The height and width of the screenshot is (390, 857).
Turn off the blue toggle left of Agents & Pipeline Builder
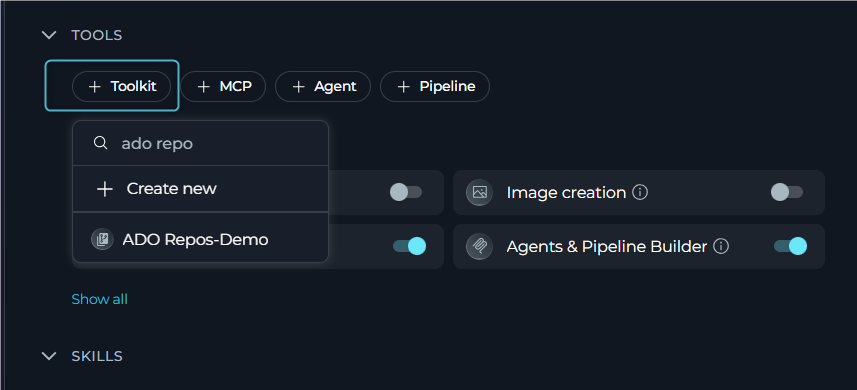409,246
